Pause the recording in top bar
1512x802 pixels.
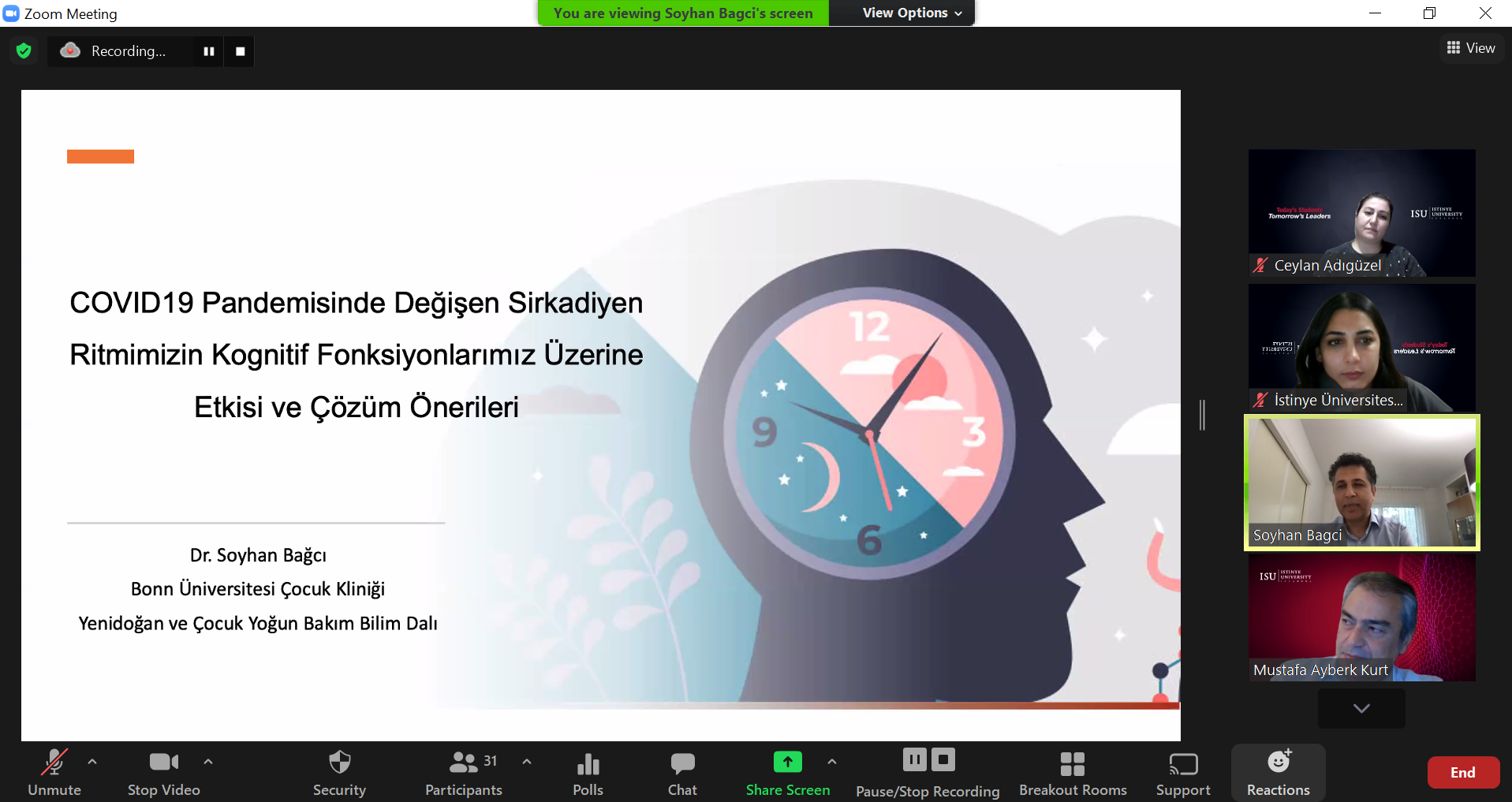pos(209,51)
